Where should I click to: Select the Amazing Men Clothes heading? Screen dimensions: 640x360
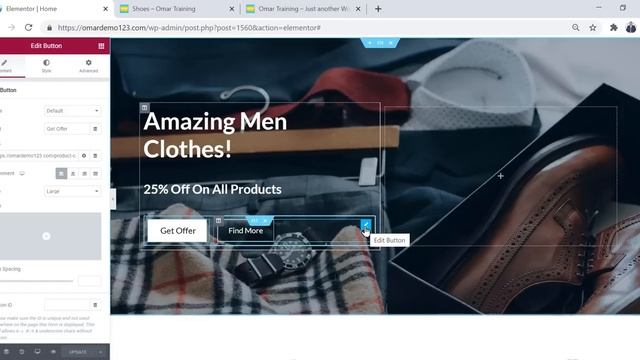pos(215,135)
